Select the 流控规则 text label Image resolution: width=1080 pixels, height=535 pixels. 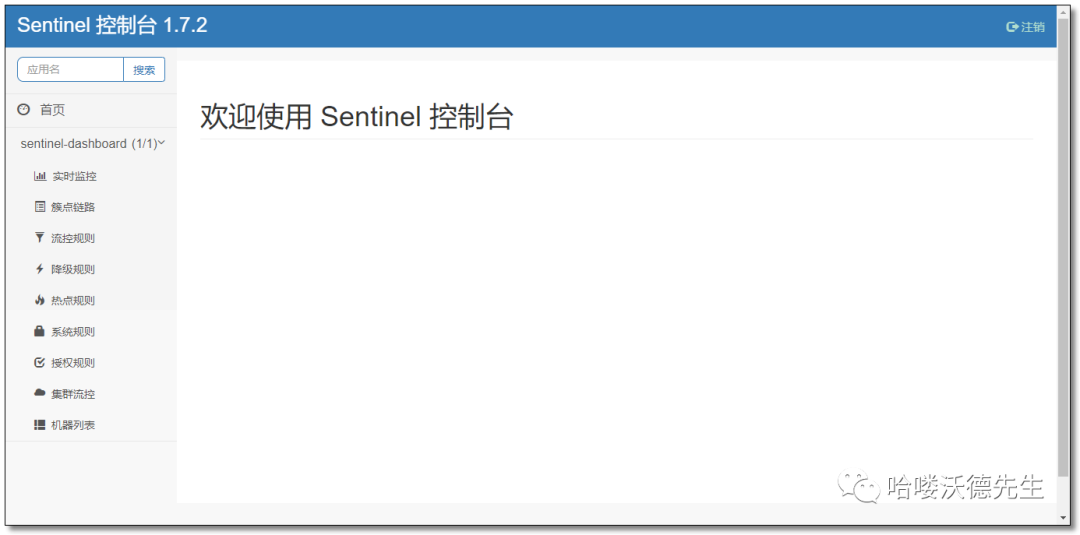(x=73, y=238)
